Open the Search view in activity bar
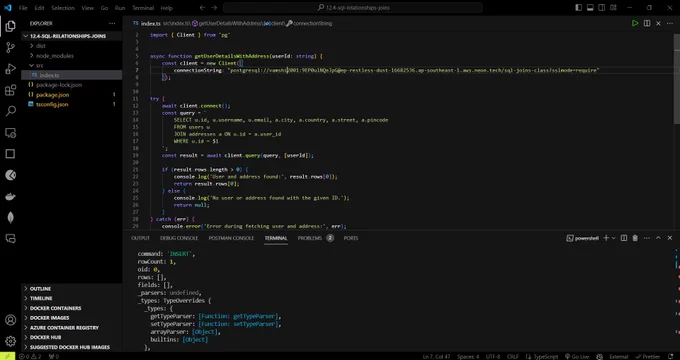Image resolution: width=680 pixels, height=360 pixels. click(x=10, y=111)
